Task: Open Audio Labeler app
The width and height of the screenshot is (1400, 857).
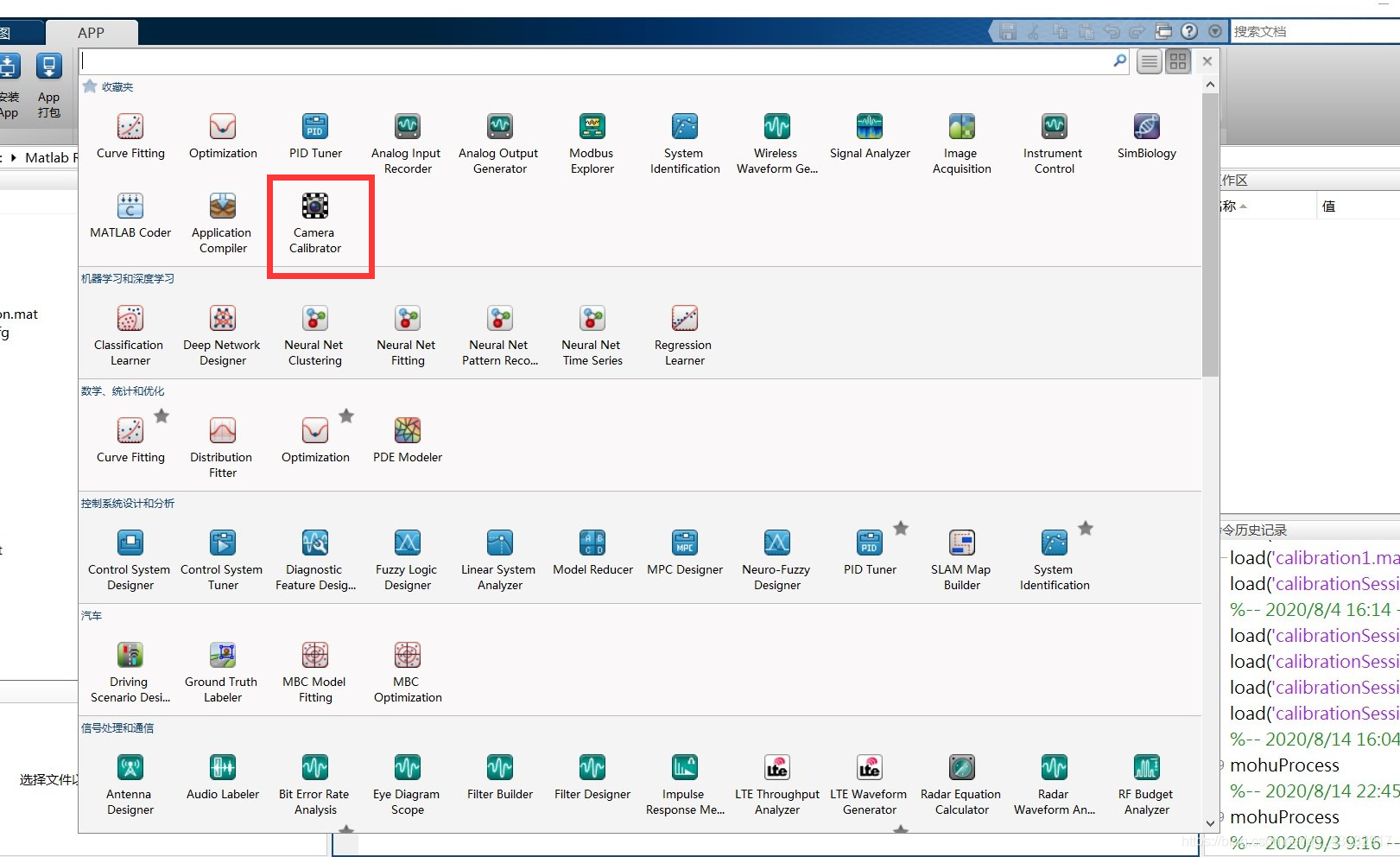Action: pos(222,778)
